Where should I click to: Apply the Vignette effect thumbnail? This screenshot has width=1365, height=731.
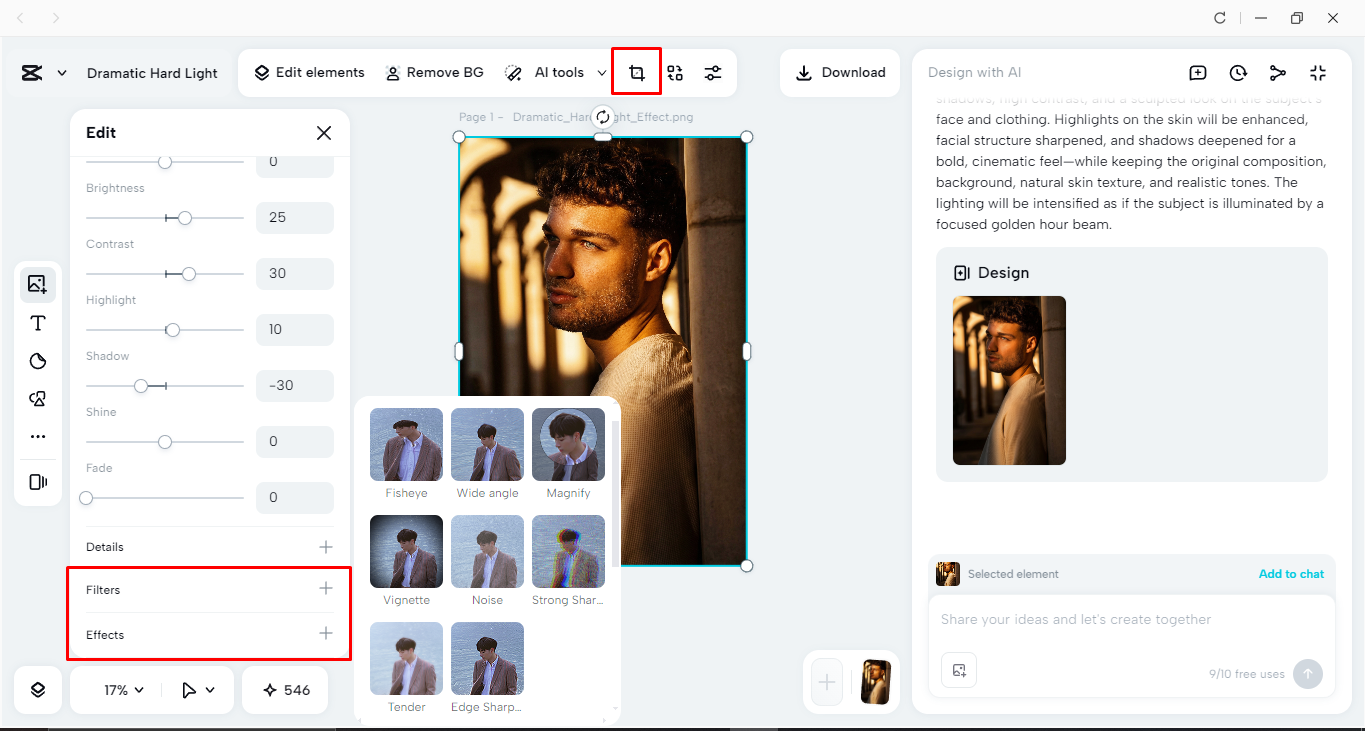406,552
